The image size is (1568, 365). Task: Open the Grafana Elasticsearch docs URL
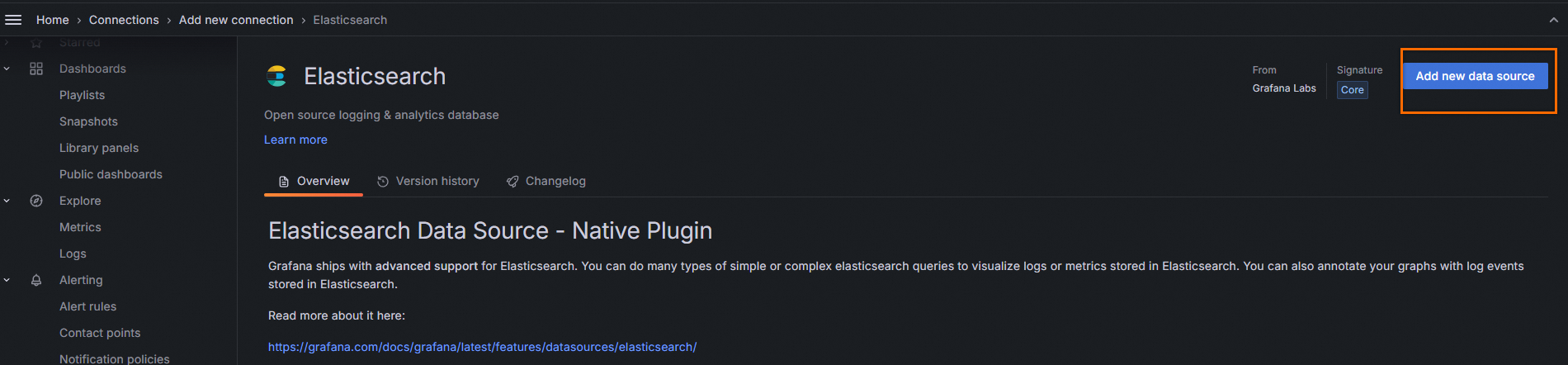tap(482, 347)
